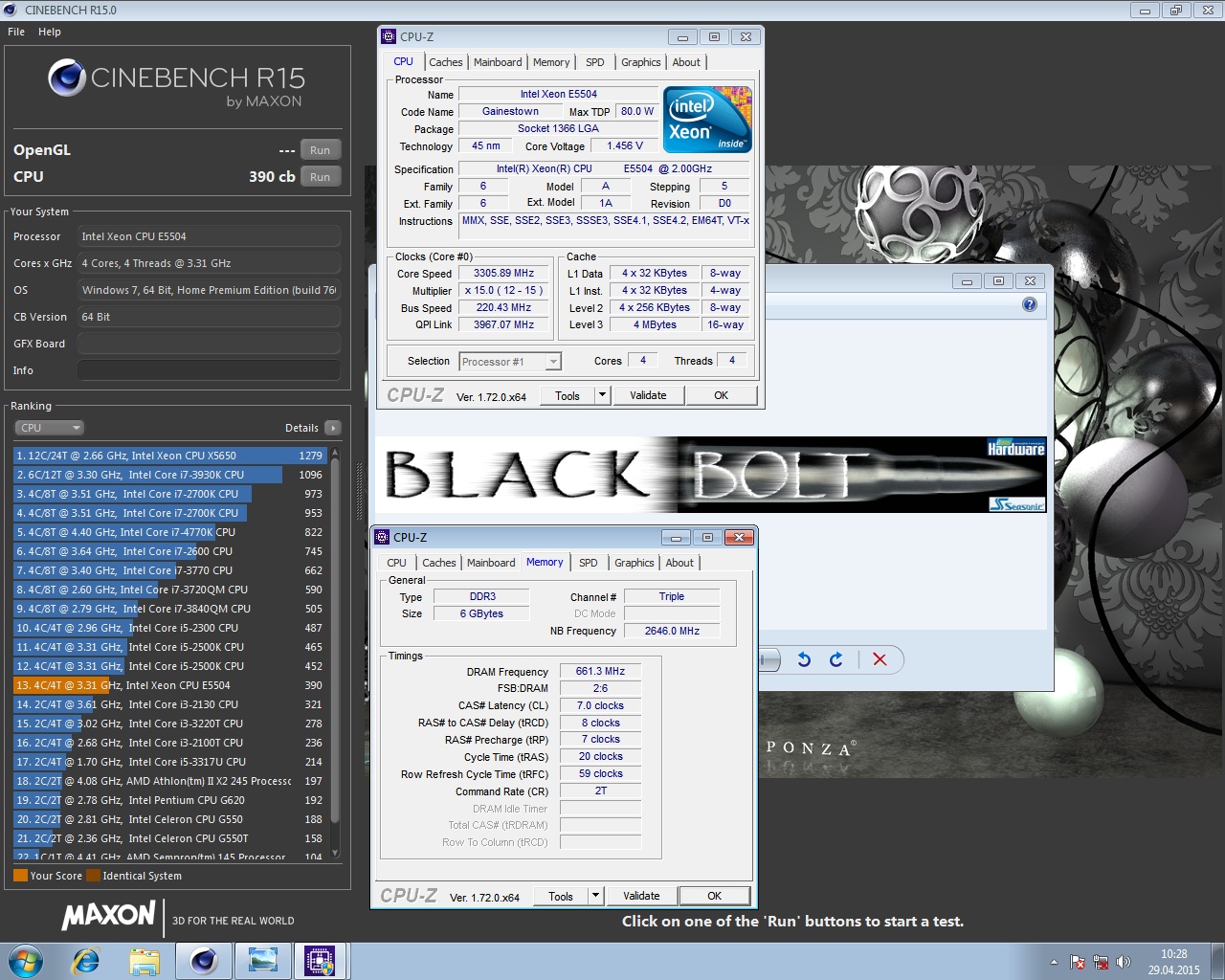
Task: Click the MAXON logo
Action: [108, 916]
